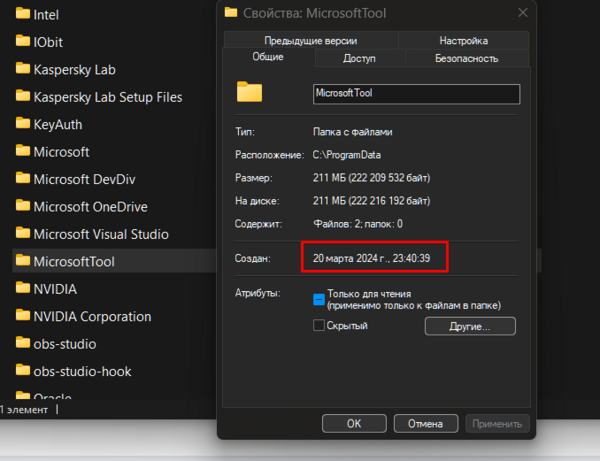Switch to the 'Безопасность' tab
This screenshot has height=461, width=600.
[x=466, y=59]
